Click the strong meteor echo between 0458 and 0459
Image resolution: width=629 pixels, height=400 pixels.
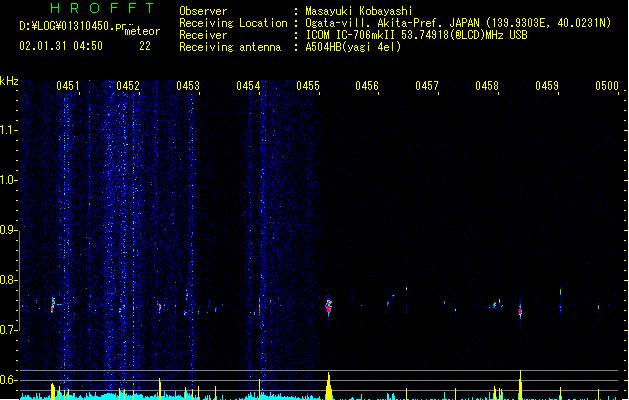520,311
